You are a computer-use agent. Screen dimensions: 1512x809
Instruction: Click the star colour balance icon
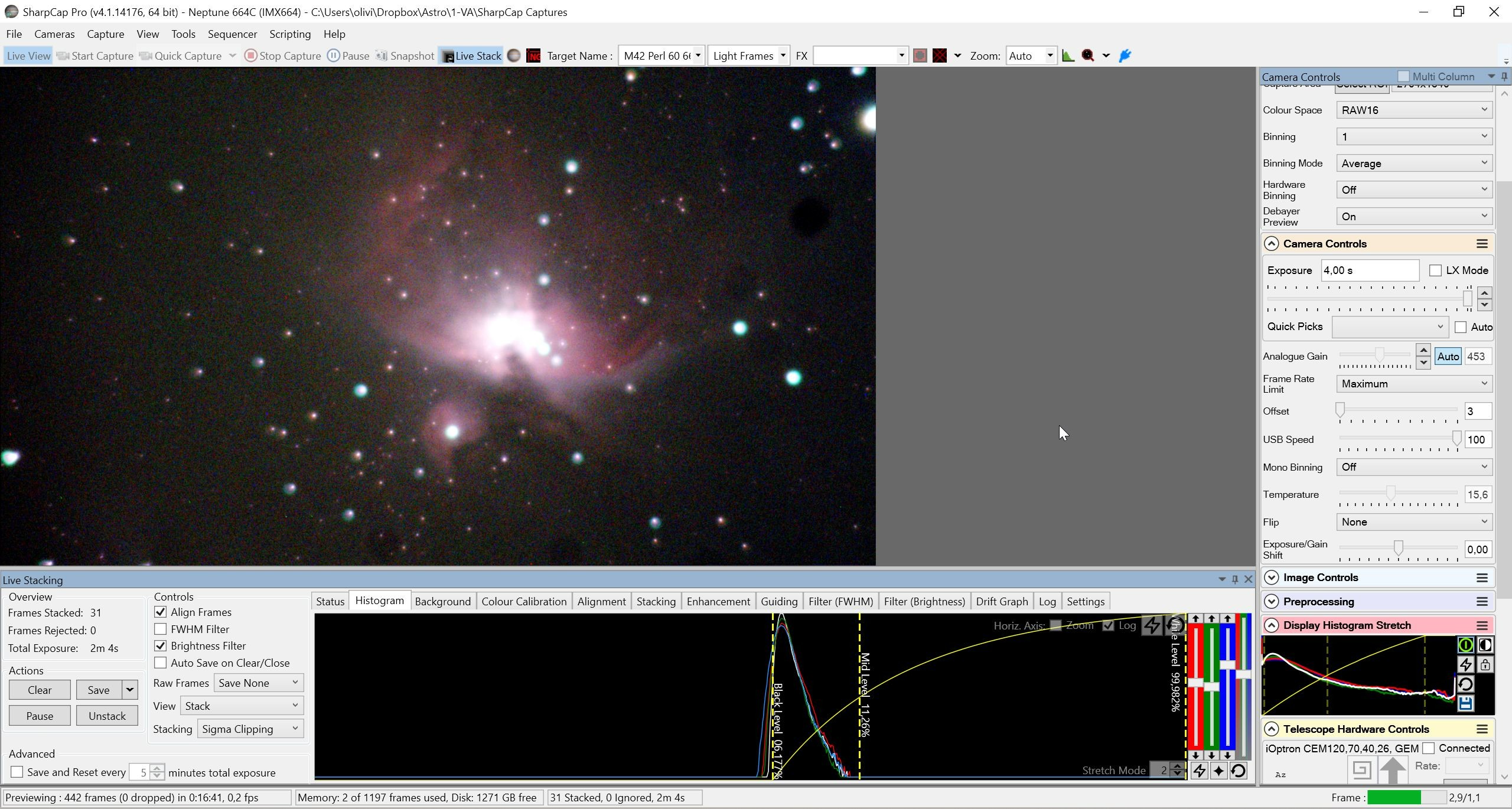pos(1218,771)
